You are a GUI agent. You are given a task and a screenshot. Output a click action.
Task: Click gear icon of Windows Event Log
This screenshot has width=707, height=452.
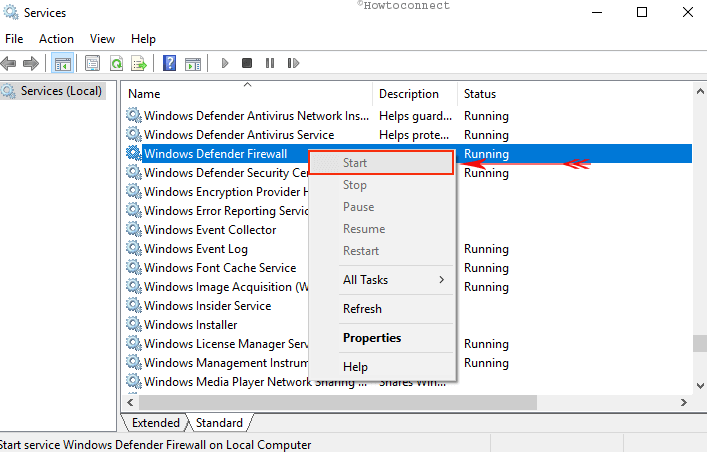[x=133, y=248]
